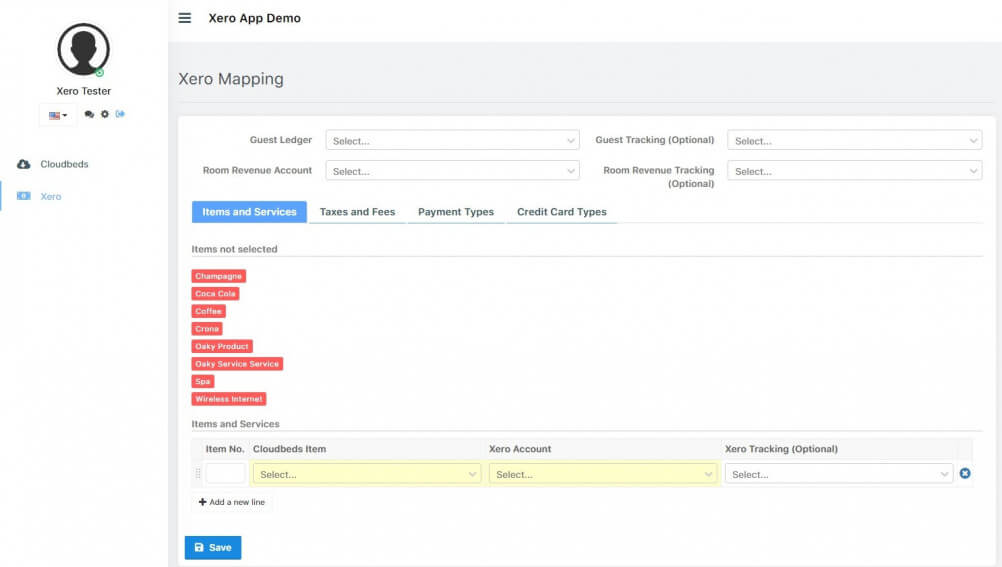Open the Xero Account select field
This screenshot has width=1002, height=567.
click(x=603, y=474)
